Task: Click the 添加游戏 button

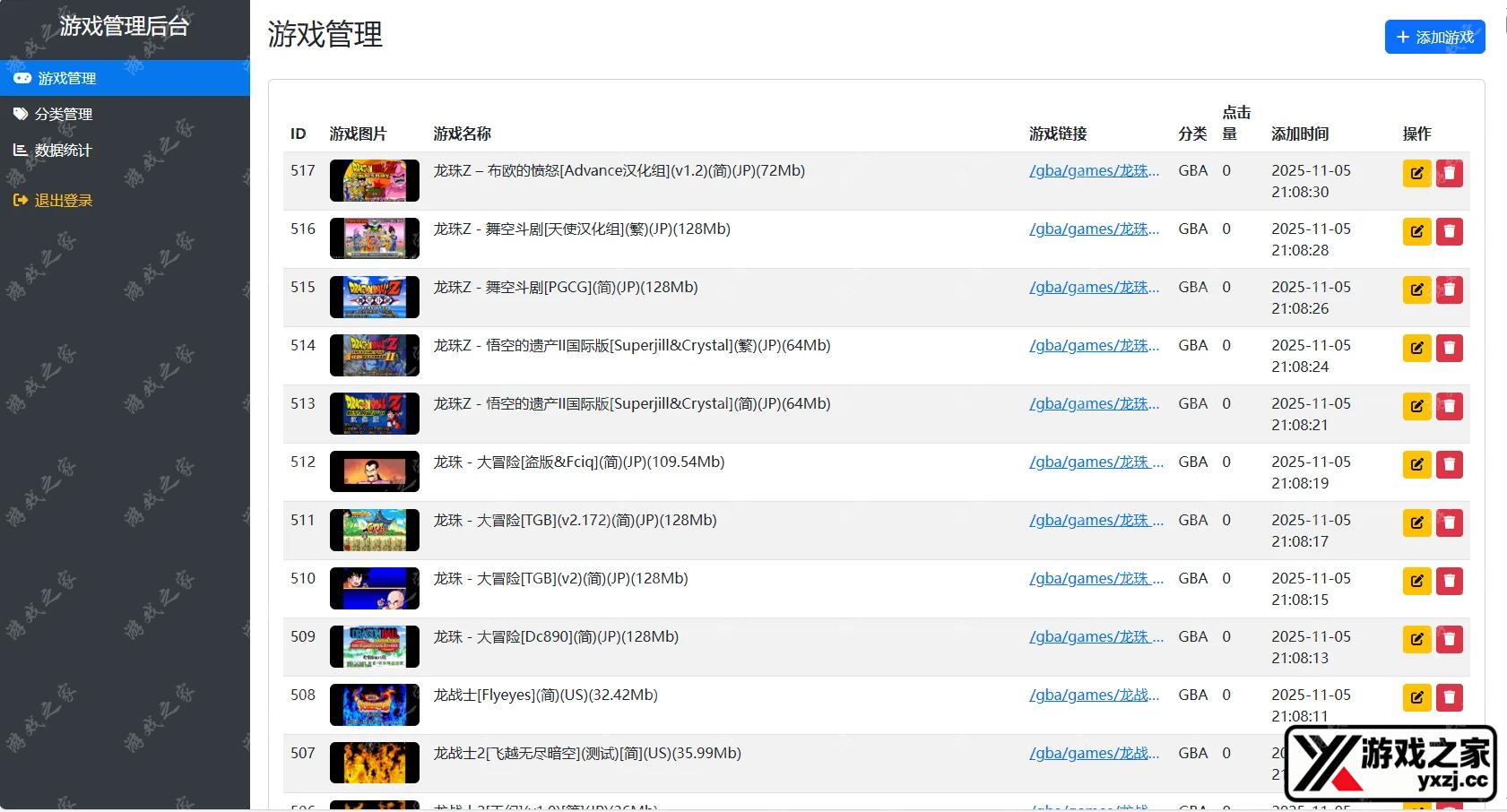Action: [x=1434, y=37]
